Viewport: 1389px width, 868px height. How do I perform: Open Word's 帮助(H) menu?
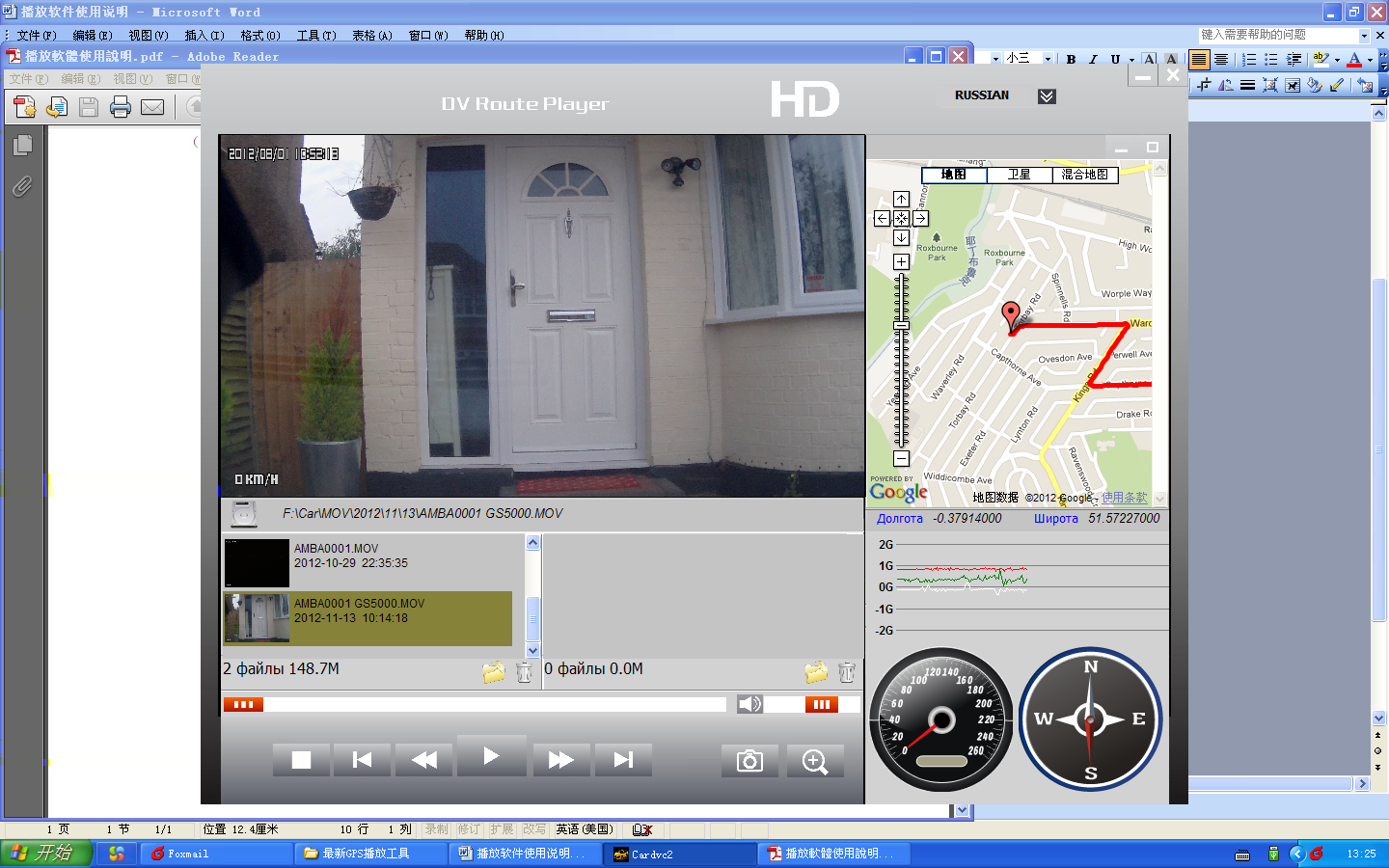pyautogui.click(x=484, y=36)
